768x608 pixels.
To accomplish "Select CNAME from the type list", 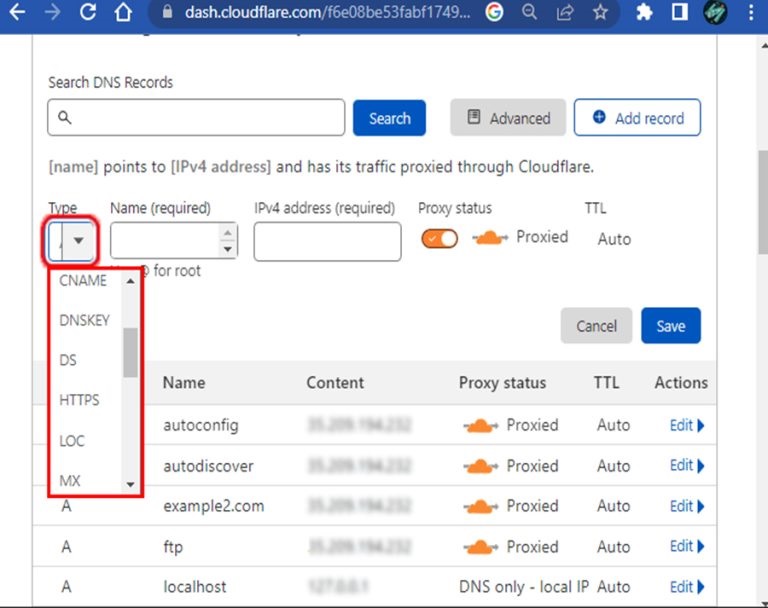I will click(83, 281).
